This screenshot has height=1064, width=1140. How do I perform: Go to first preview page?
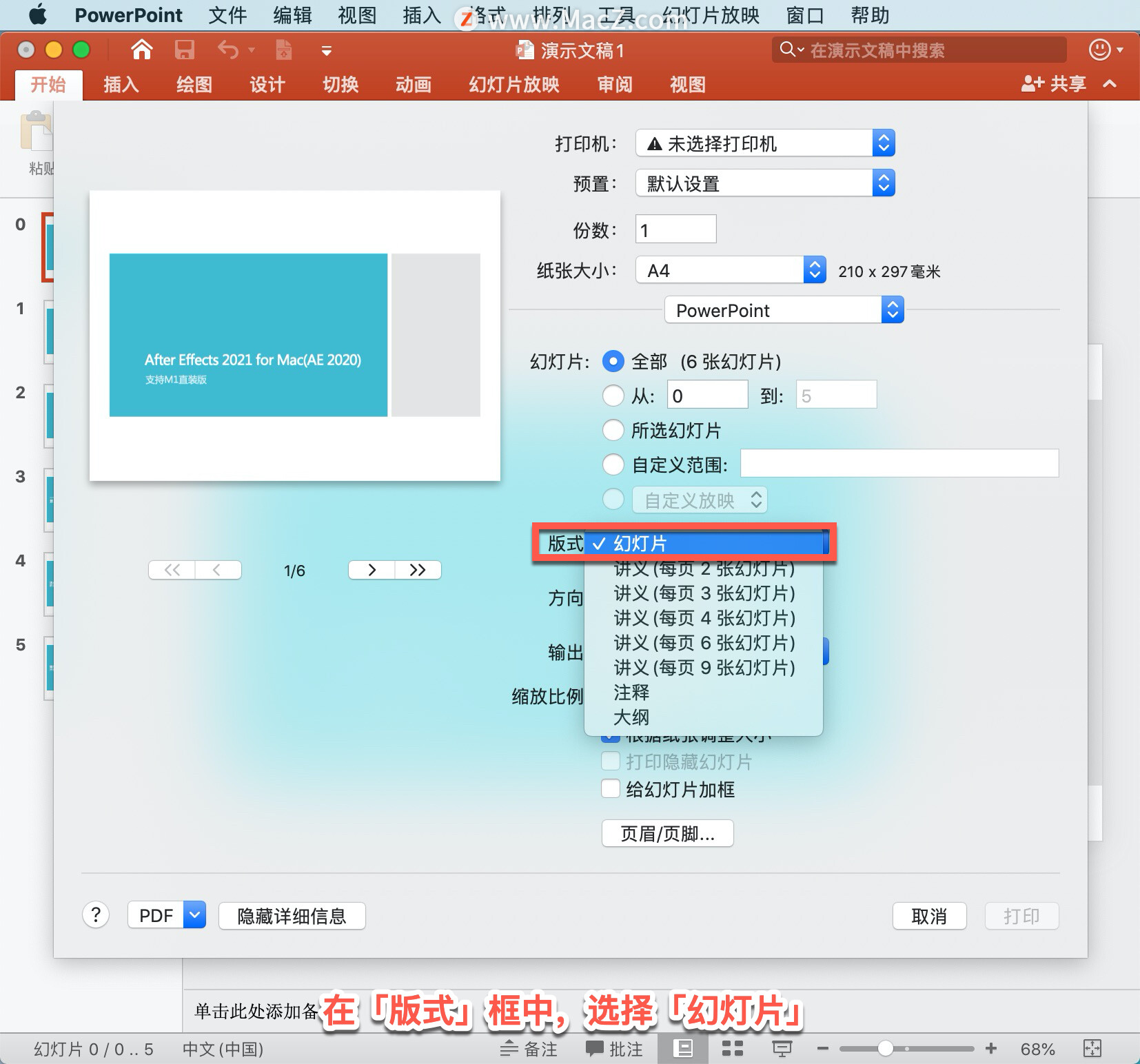tap(172, 570)
